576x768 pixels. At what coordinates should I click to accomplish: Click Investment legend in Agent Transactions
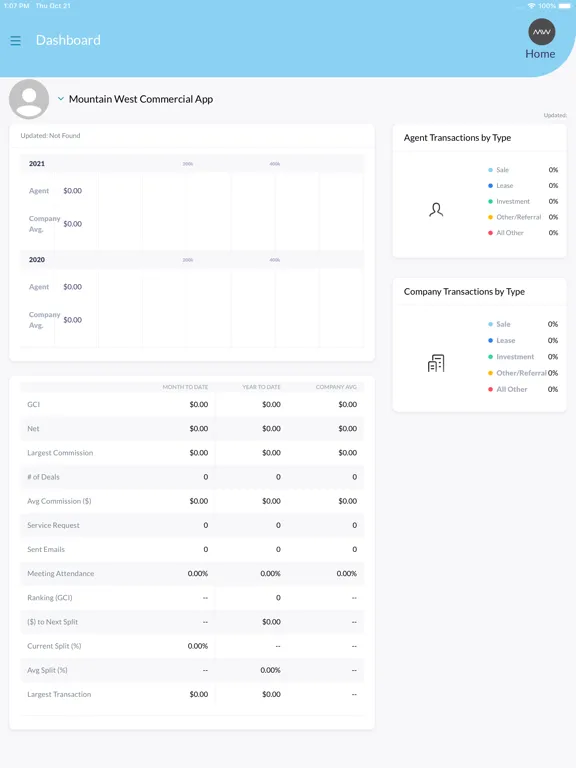(x=513, y=201)
